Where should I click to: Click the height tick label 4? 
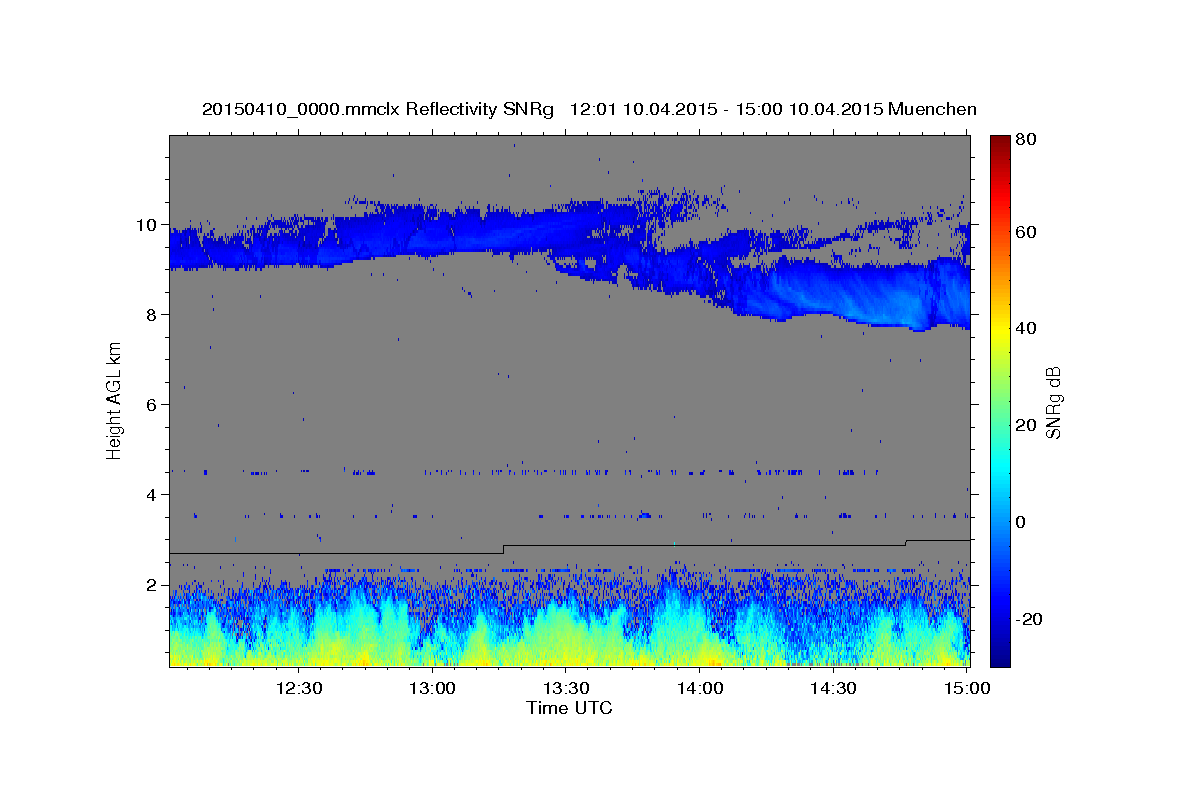pos(152,494)
